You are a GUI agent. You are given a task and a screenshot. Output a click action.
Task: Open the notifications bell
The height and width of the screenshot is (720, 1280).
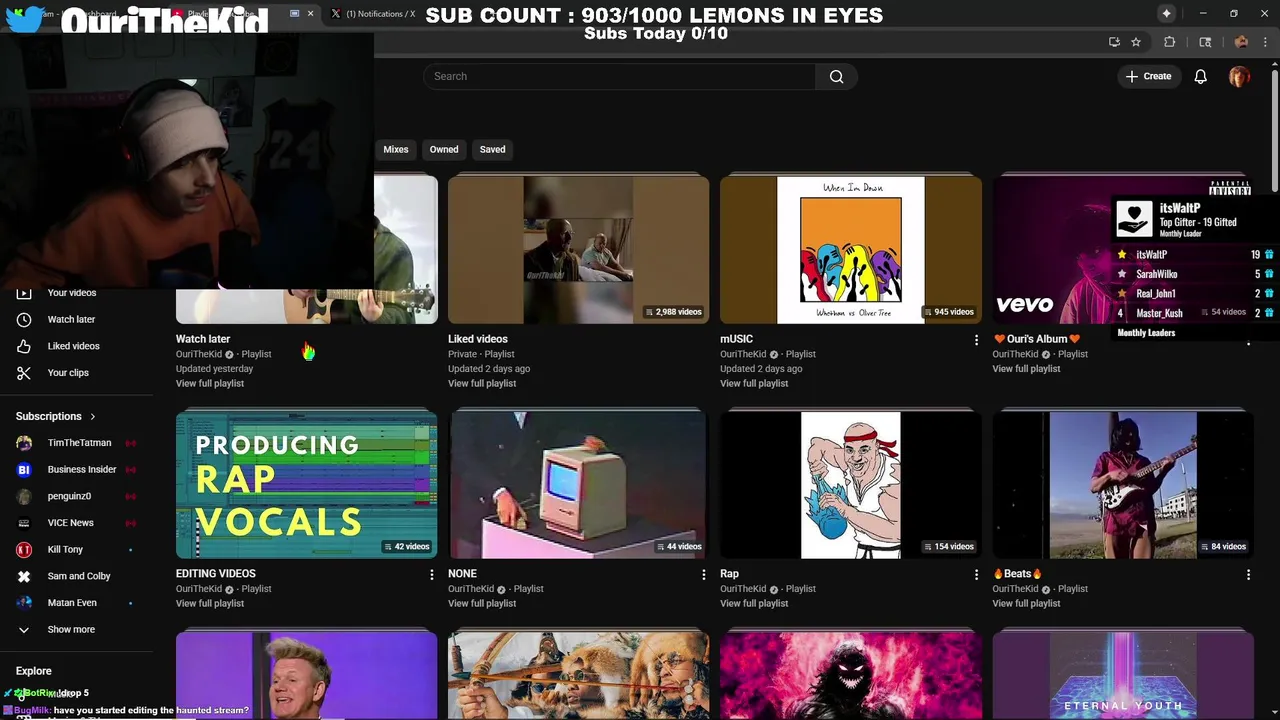tap(1200, 77)
